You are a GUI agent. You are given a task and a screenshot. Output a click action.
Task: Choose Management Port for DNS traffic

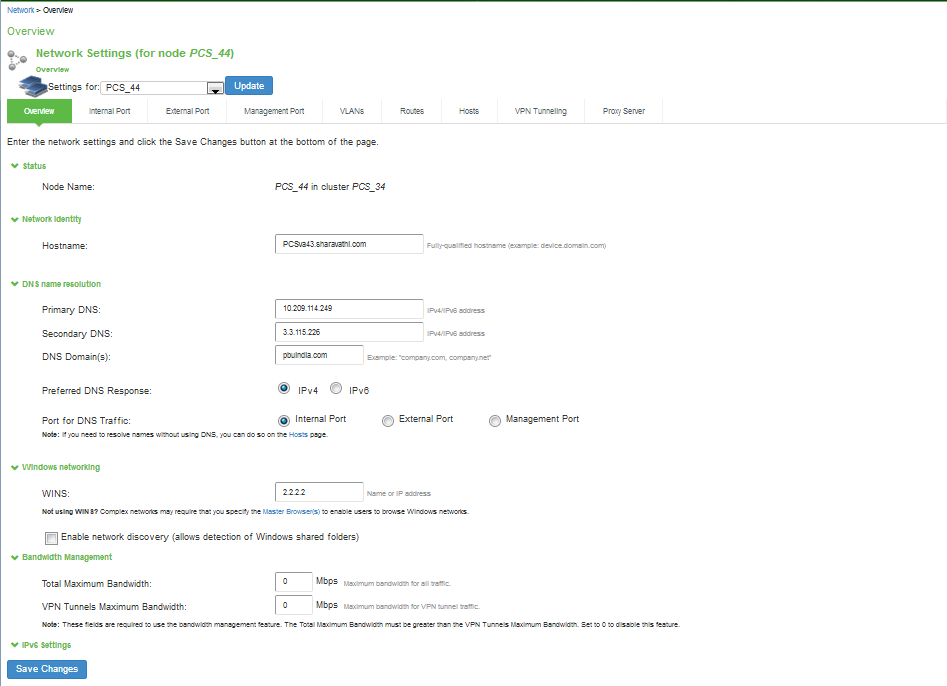click(495, 421)
